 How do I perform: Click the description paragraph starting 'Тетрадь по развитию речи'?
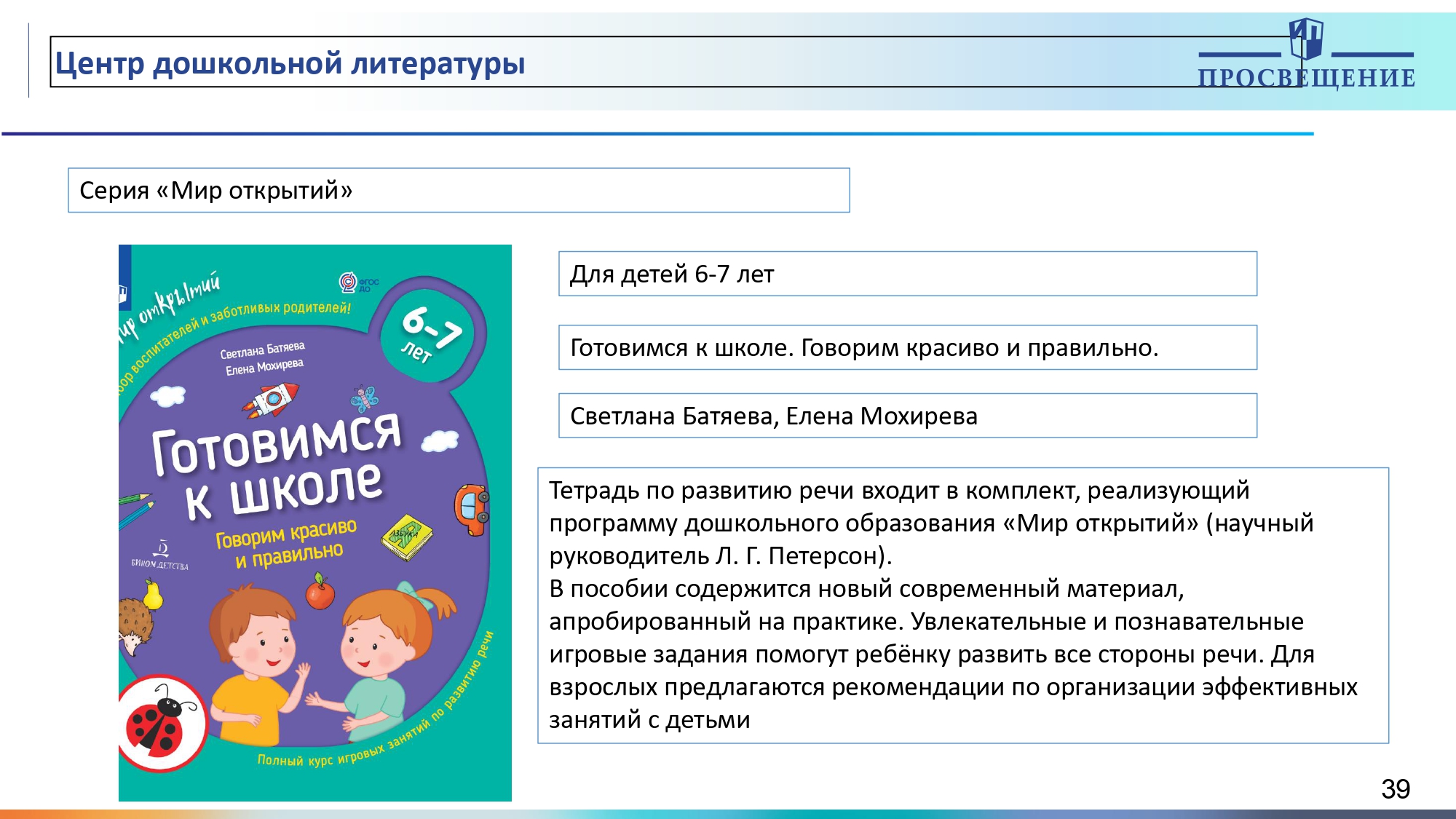click(x=963, y=605)
